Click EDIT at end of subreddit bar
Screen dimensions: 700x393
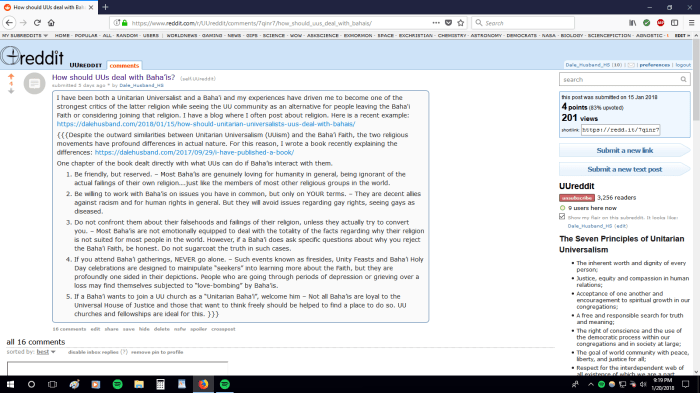(682, 35)
